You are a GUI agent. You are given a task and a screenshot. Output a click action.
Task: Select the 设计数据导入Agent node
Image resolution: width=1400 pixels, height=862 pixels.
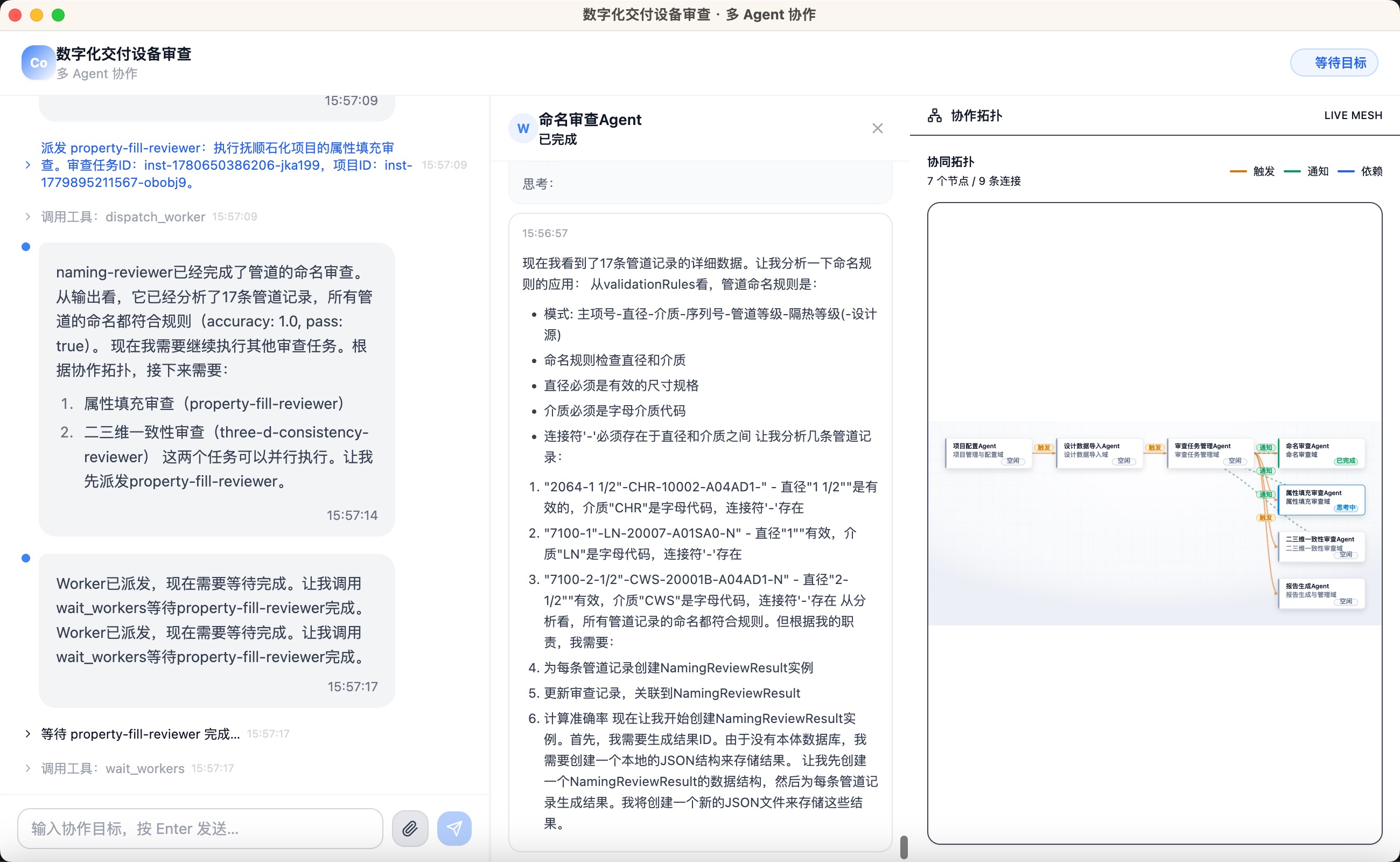point(1100,453)
